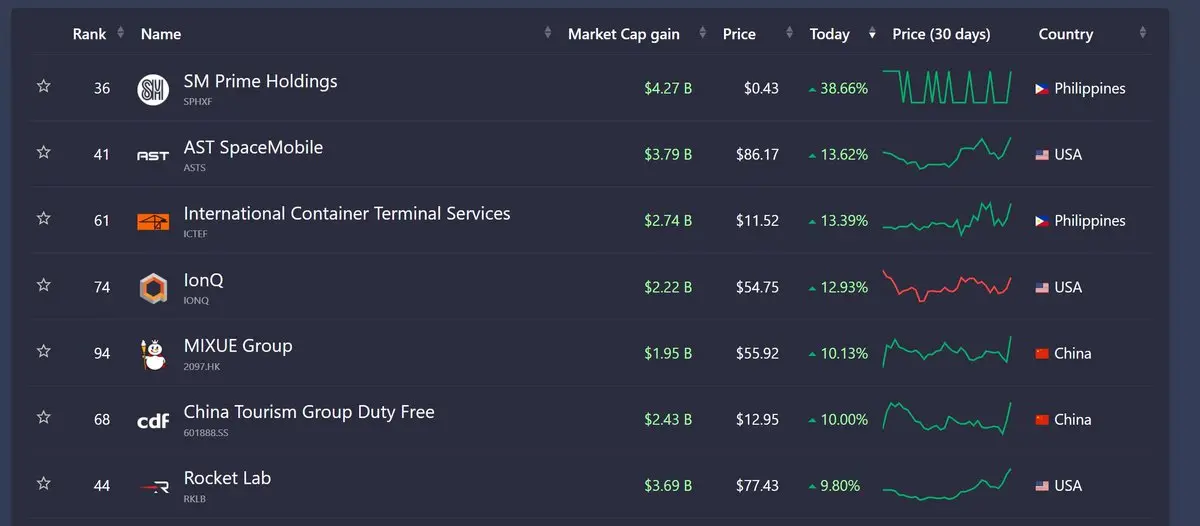Click IonQ 30-day price sparkline chart
This screenshot has height=526, width=1200.
947,286
